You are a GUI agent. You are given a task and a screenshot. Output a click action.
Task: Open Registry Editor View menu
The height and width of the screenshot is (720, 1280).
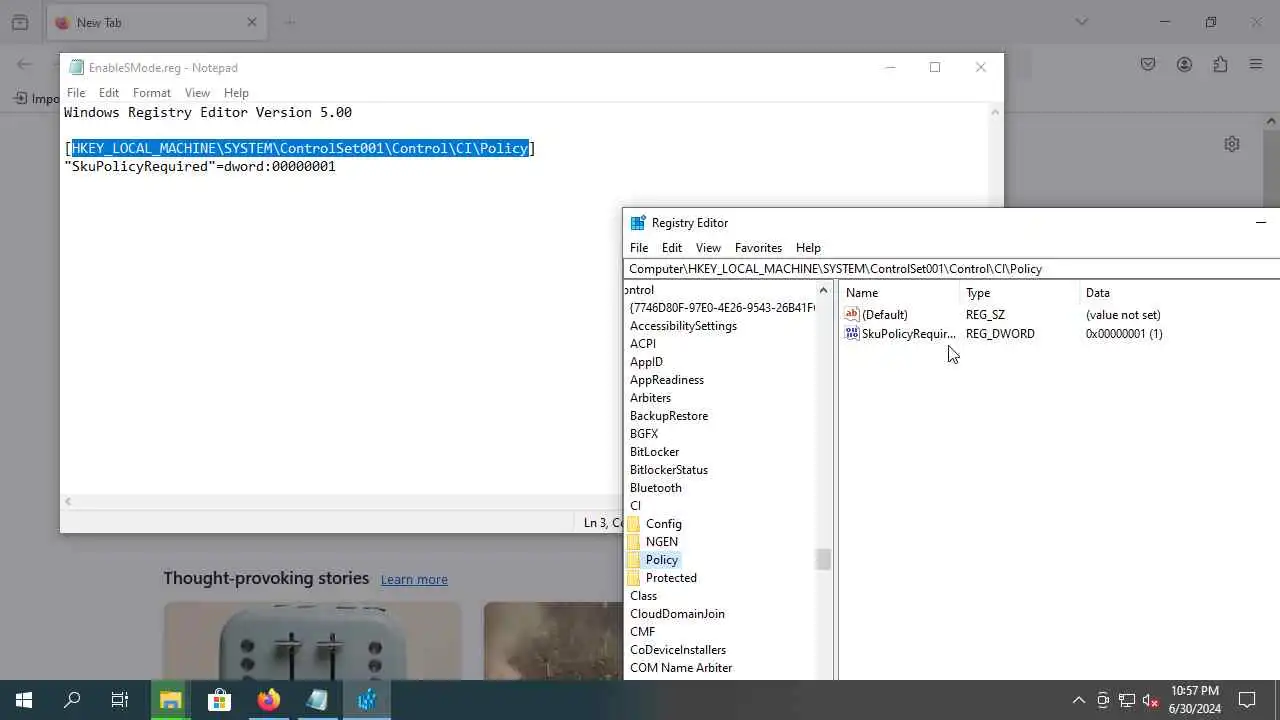click(708, 248)
